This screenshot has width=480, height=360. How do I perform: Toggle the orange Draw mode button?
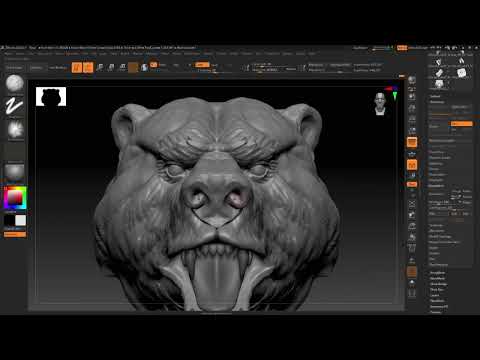(88, 67)
